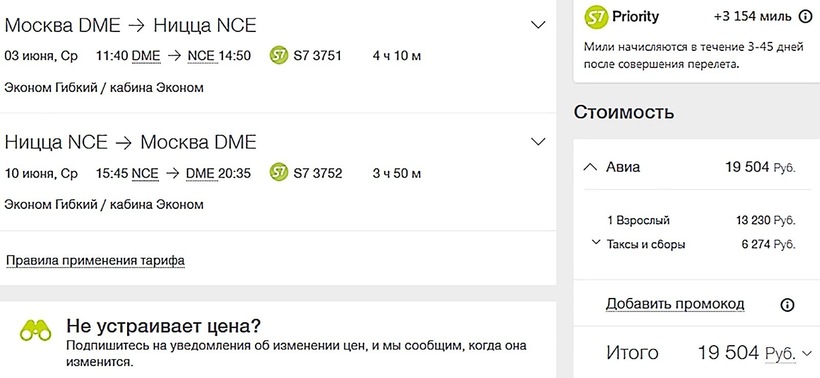820x378 pixels.
Task: Click S7 airline logo for flight S7 3751
Action: [x=279, y=55]
